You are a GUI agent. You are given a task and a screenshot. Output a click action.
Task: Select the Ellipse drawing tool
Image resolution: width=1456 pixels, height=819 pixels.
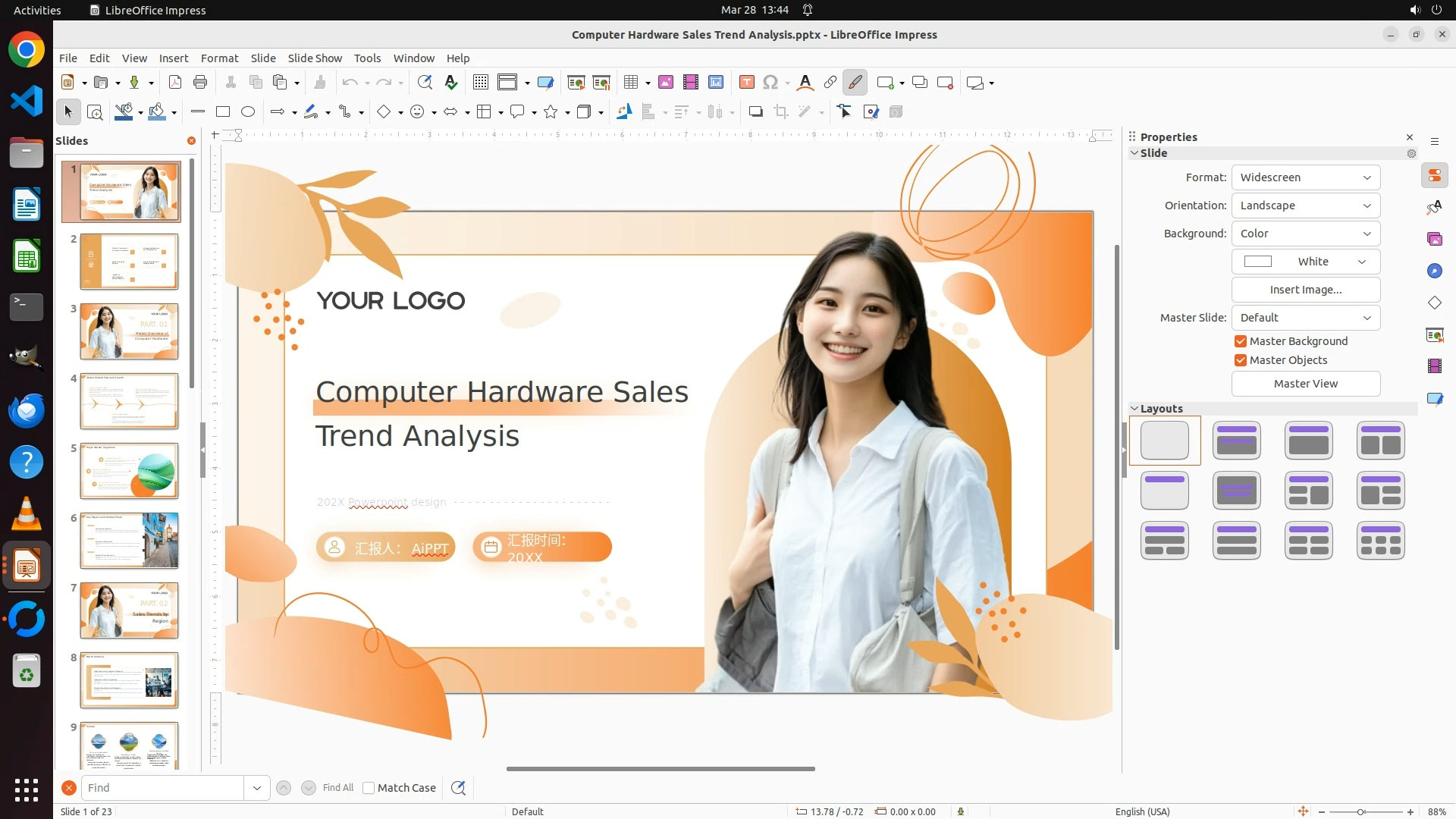pos(248,112)
